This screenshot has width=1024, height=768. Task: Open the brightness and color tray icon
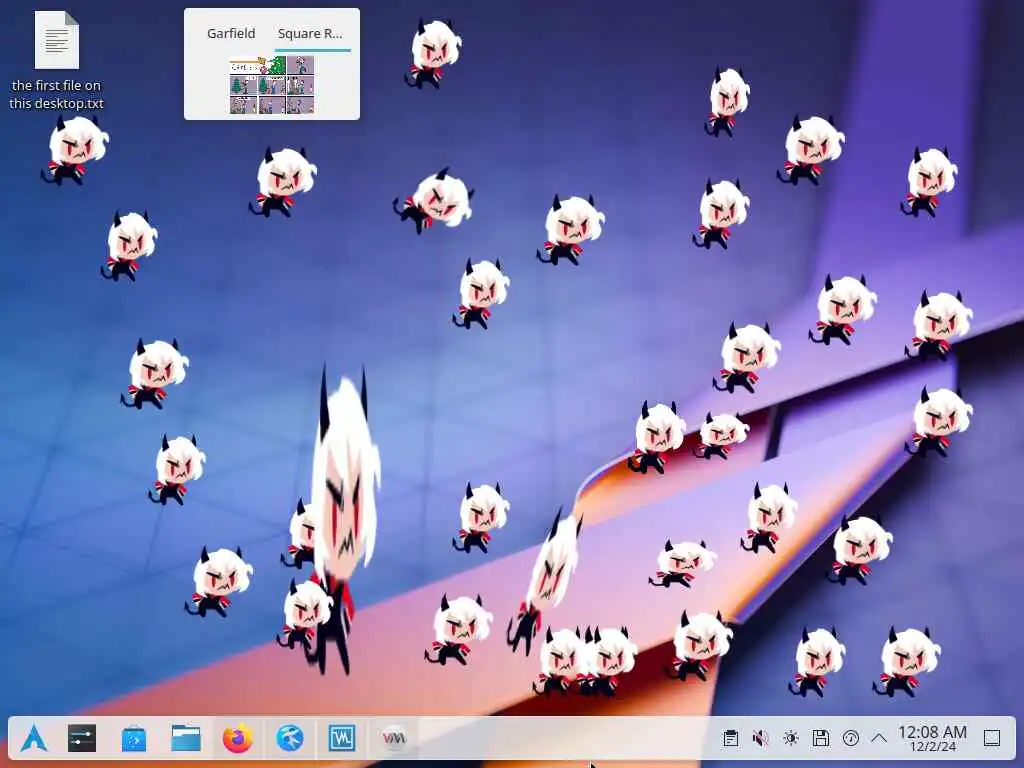point(791,739)
